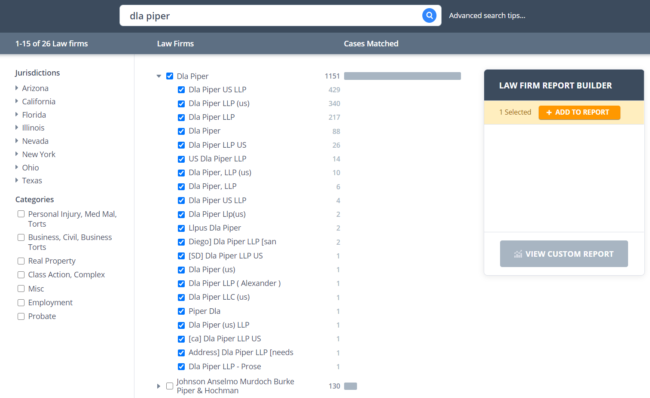650x398 pixels.
Task: Click Law Firms column header
Action: [x=175, y=44]
